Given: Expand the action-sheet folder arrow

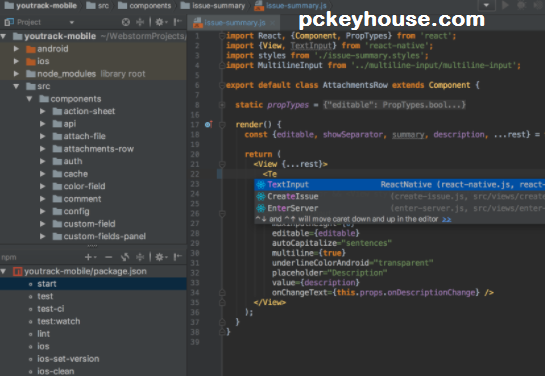Looking at the screenshot, I should [x=42, y=111].
